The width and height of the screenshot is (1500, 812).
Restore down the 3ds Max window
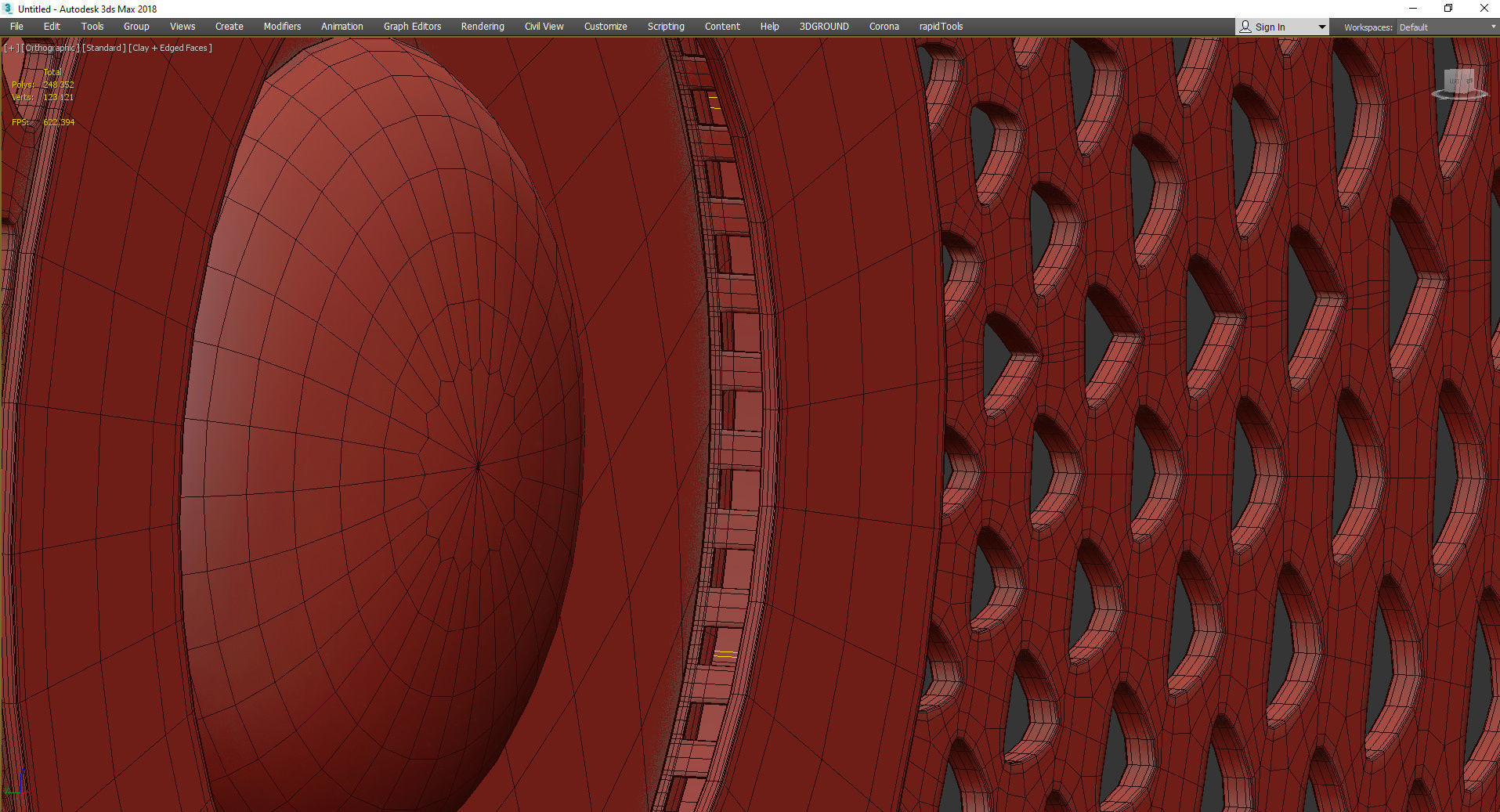click(x=1448, y=9)
